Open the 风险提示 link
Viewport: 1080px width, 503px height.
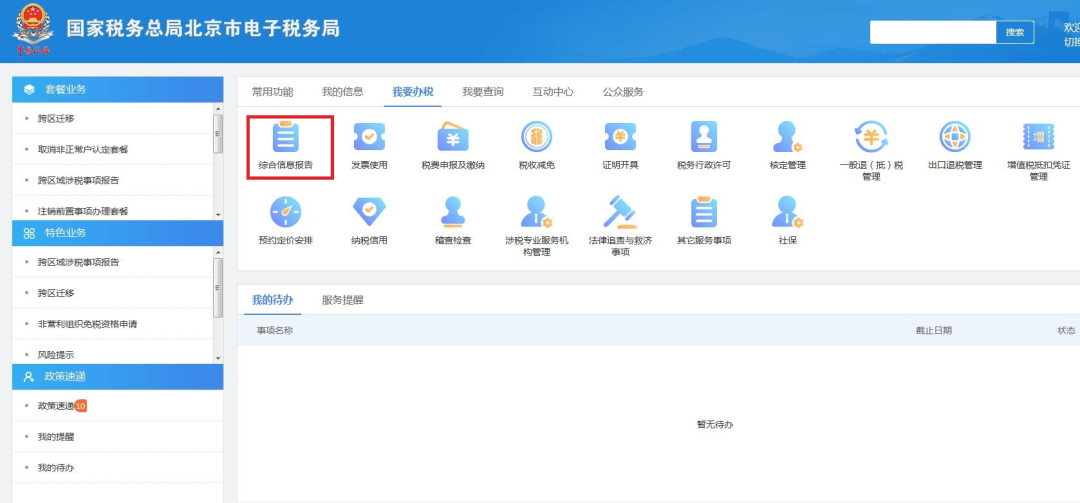point(56,355)
